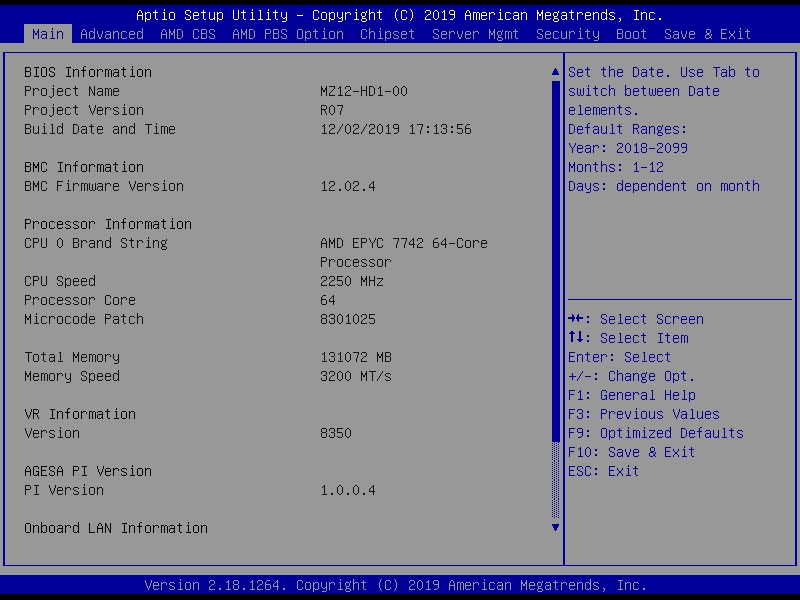800x600 pixels.
Task: Click the BIOS Information heading
Action: click(x=88, y=72)
